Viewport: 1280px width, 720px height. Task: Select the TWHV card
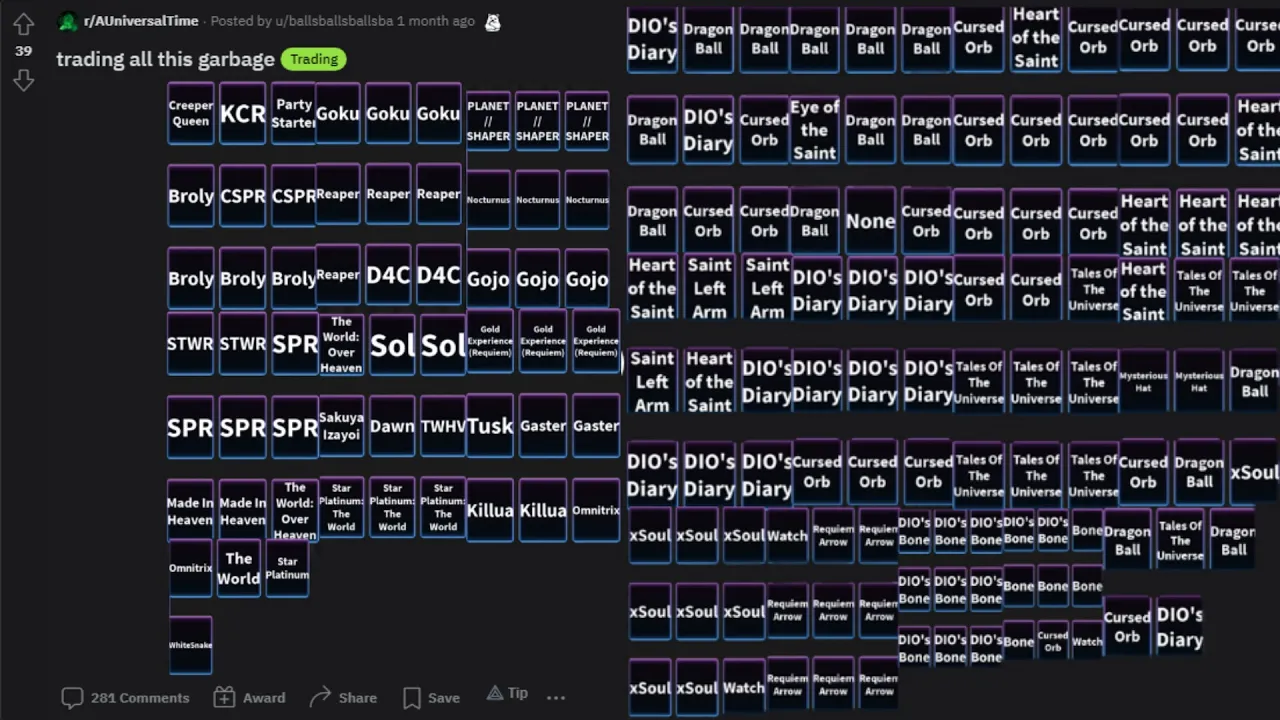(443, 426)
